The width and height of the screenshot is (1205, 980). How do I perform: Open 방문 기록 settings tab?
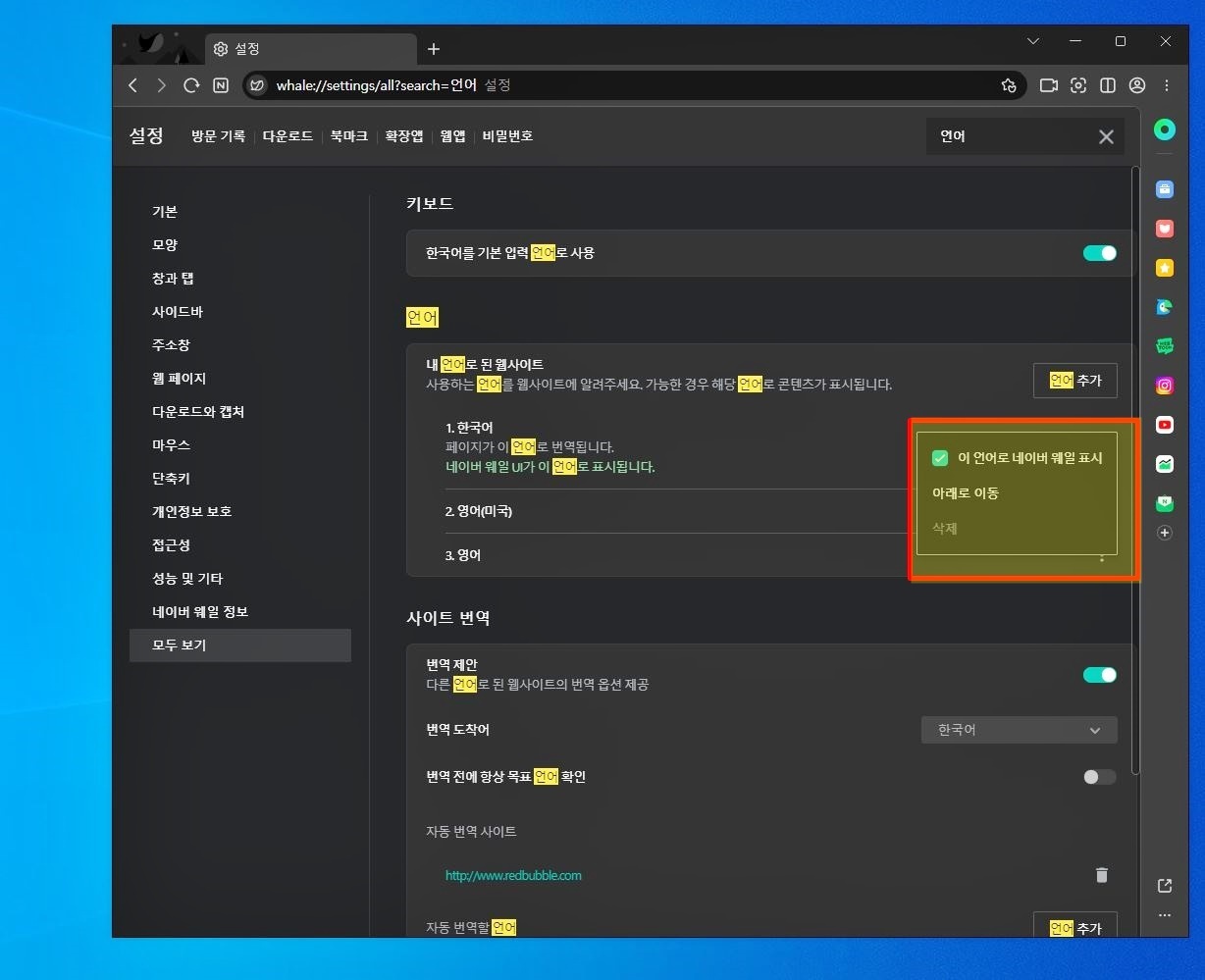tap(218, 136)
